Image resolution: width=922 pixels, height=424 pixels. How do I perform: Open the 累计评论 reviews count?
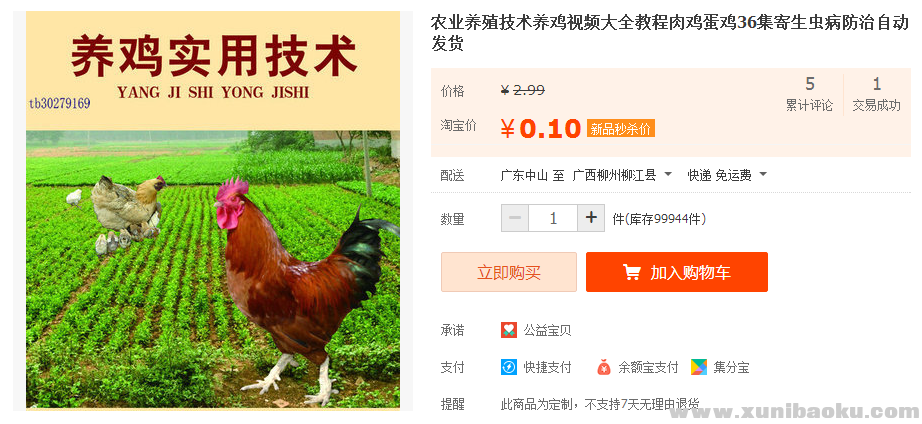[810, 94]
